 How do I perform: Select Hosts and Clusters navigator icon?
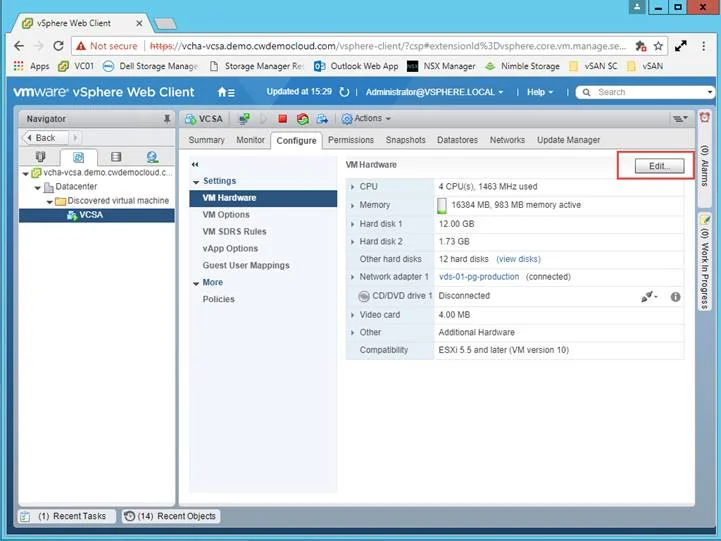pos(40,157)
